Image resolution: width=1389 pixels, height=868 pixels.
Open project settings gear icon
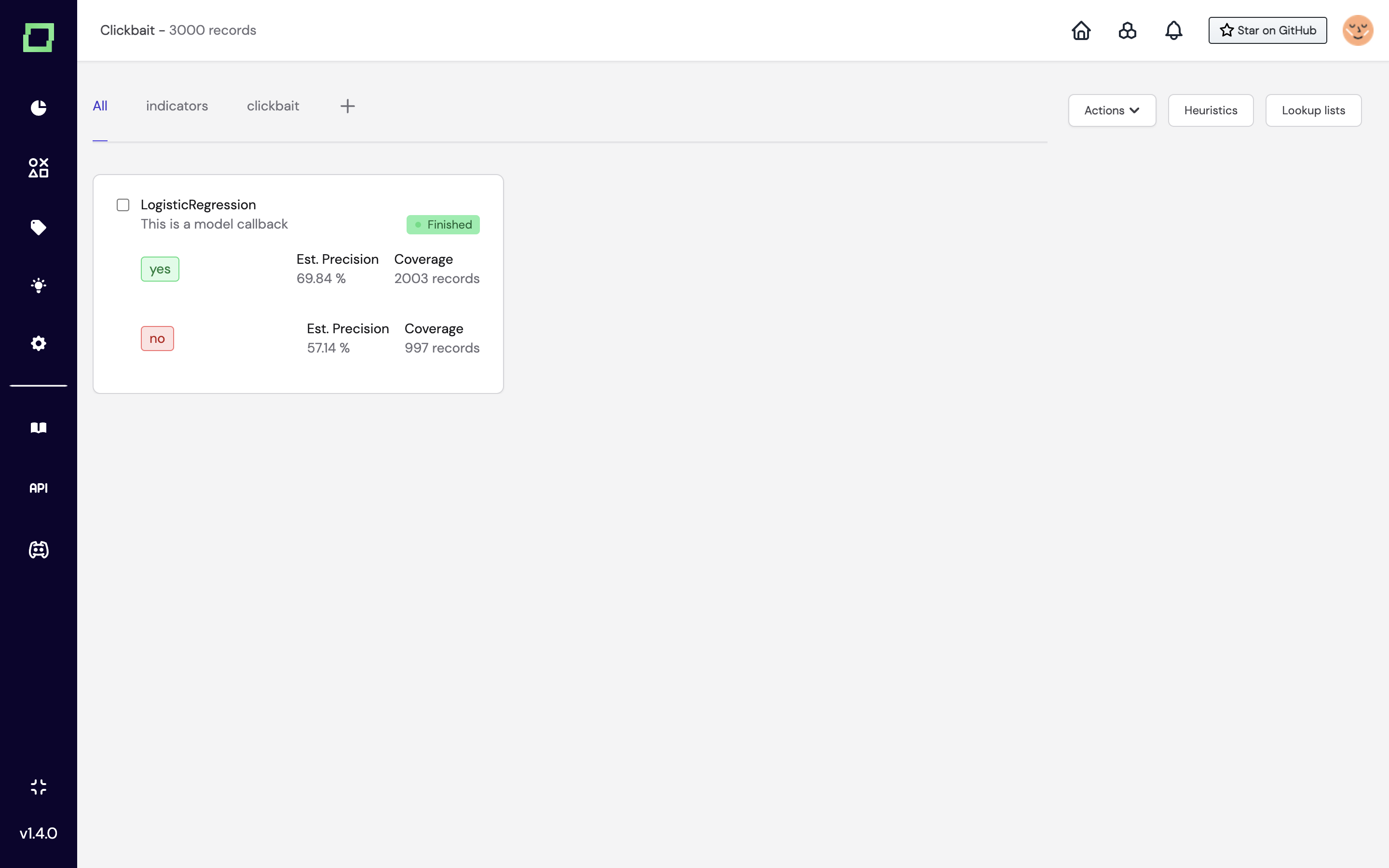(x=39, y=343)
